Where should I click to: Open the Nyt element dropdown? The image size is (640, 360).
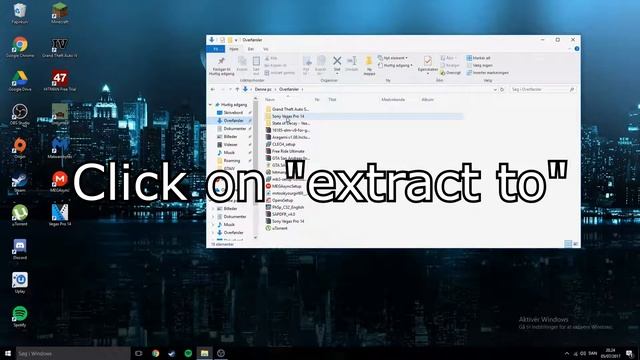pos(393,58)
